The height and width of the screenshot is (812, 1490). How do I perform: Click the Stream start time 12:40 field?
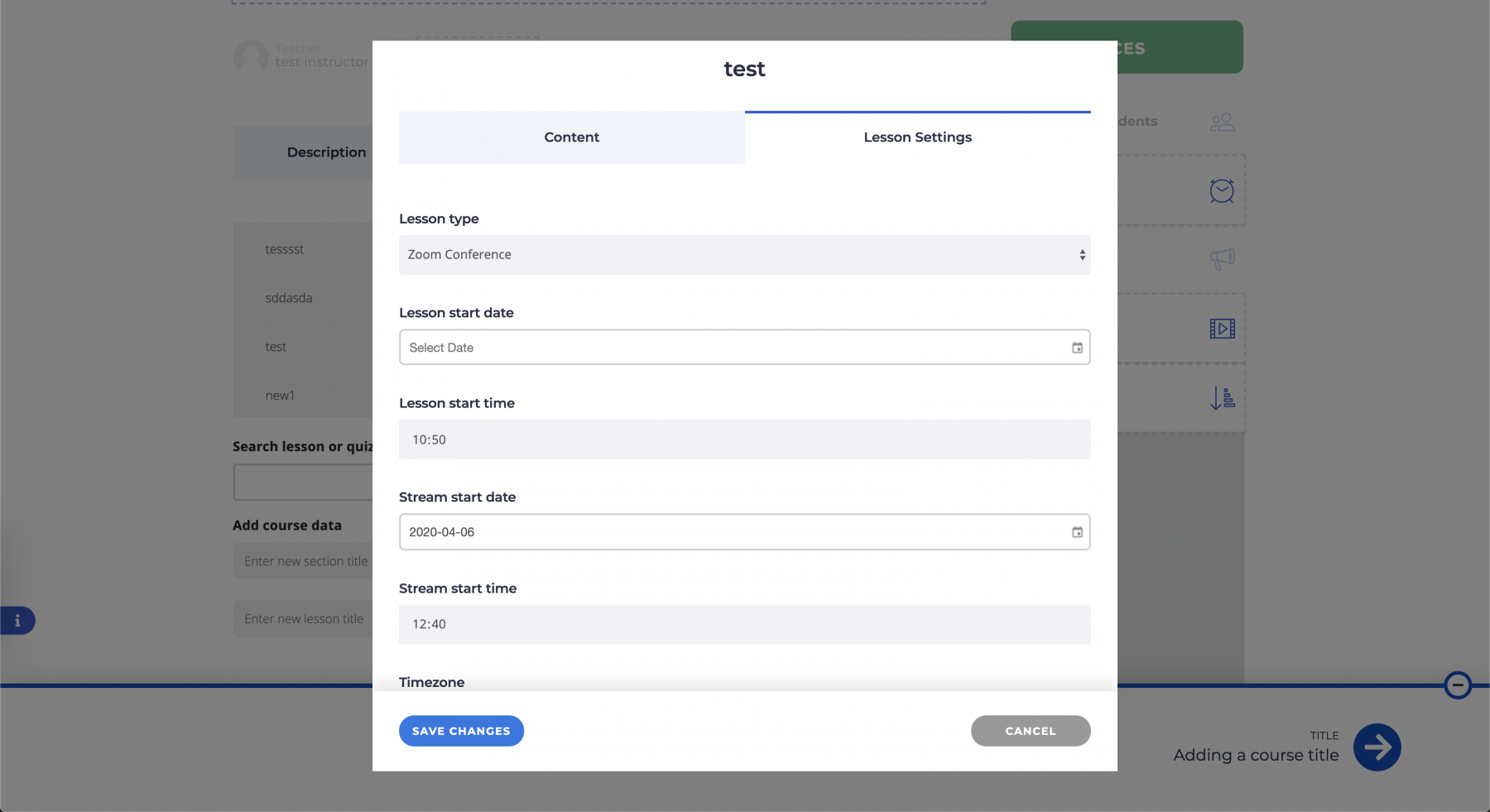pos(744,624)
